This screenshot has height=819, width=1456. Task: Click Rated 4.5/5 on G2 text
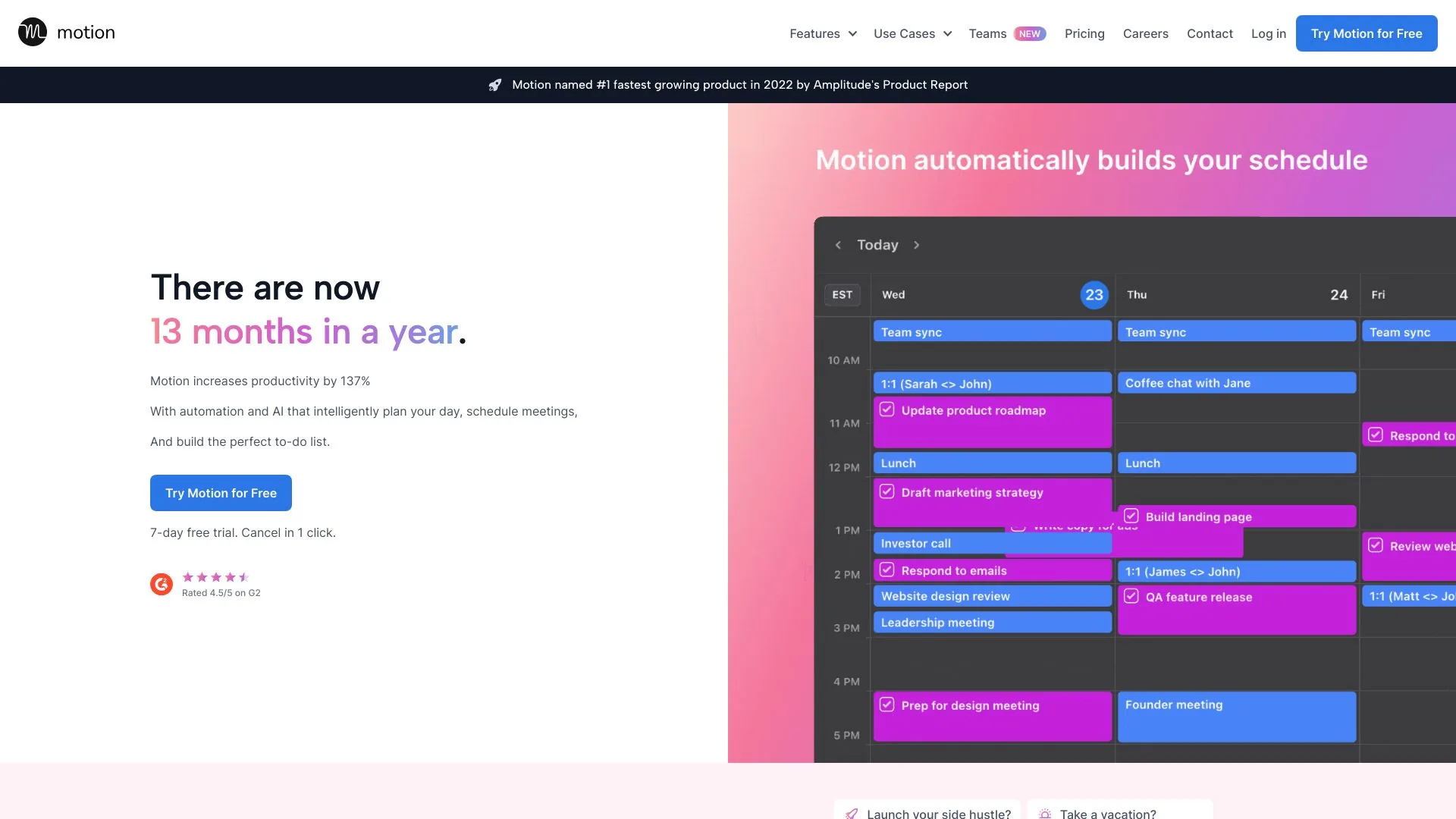(221, 593)
